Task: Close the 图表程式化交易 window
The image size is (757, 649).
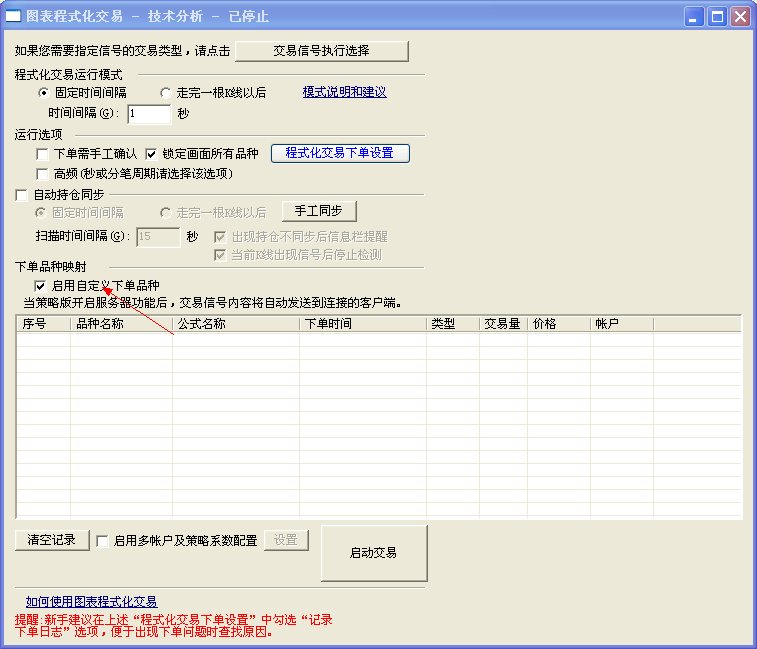Action: pos(740,17)
